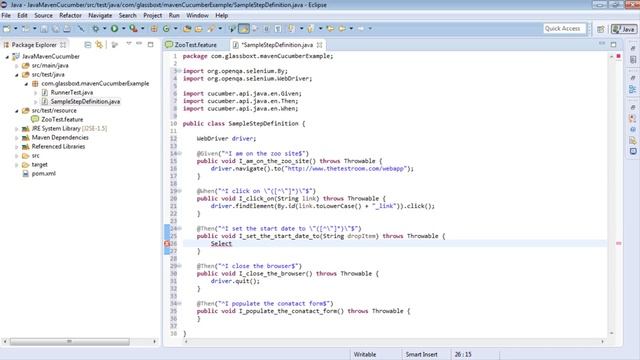The width and height of the screenshot is (640, 360).
Task: Open the Javadoc view icon in right trim
Action: (x=633, y=129)
